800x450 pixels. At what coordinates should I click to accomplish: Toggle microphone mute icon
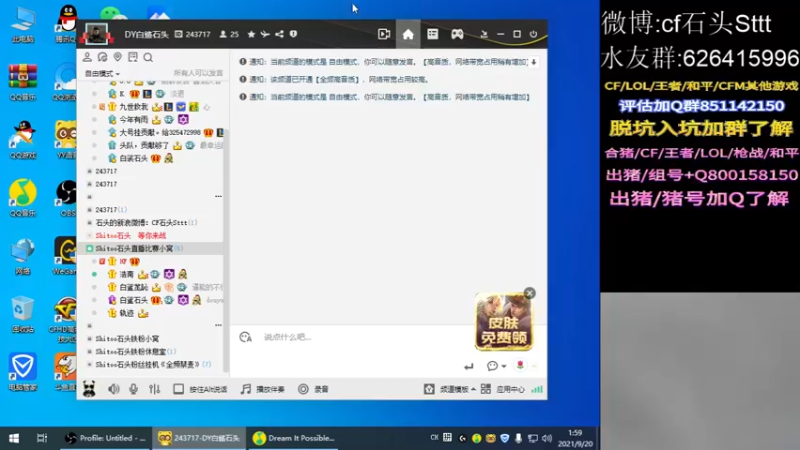tap(133, 389)
